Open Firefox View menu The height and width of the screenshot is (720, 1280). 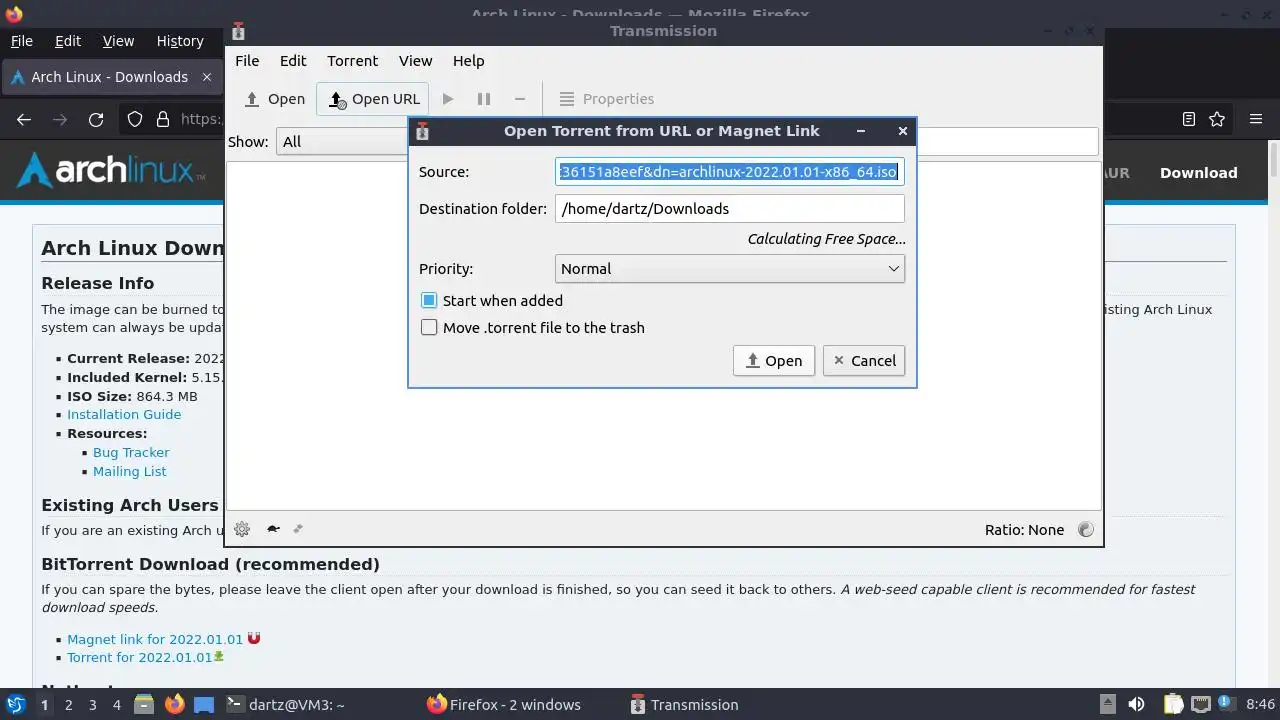118,41
